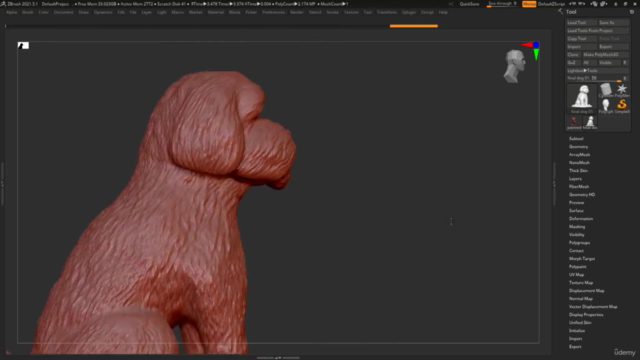The image size is (640, 360).
Task: Open the DefaultZScript button
Action: (x=551, y=4)
